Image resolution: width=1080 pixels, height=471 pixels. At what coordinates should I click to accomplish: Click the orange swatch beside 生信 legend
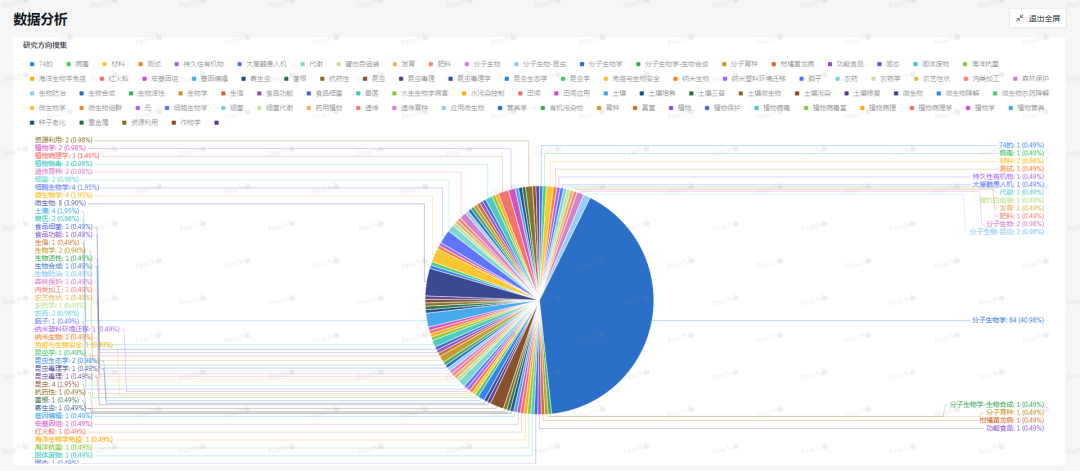(x=223, y=93)
